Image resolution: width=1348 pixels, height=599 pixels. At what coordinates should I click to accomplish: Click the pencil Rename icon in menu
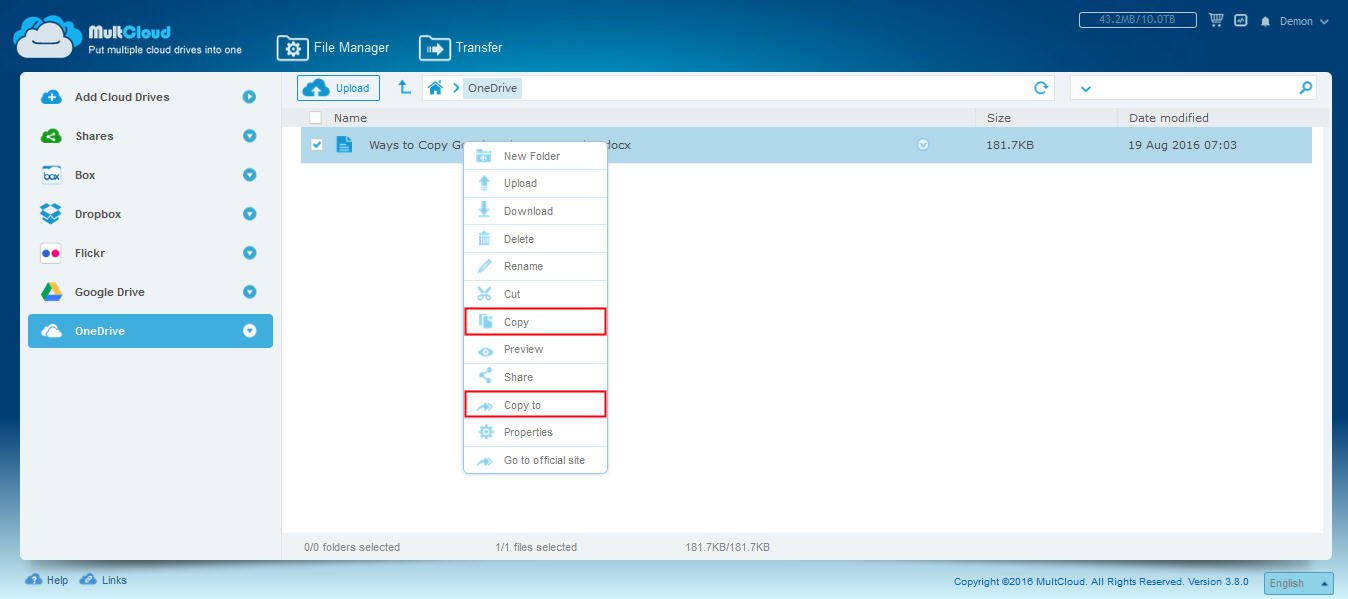484,267
